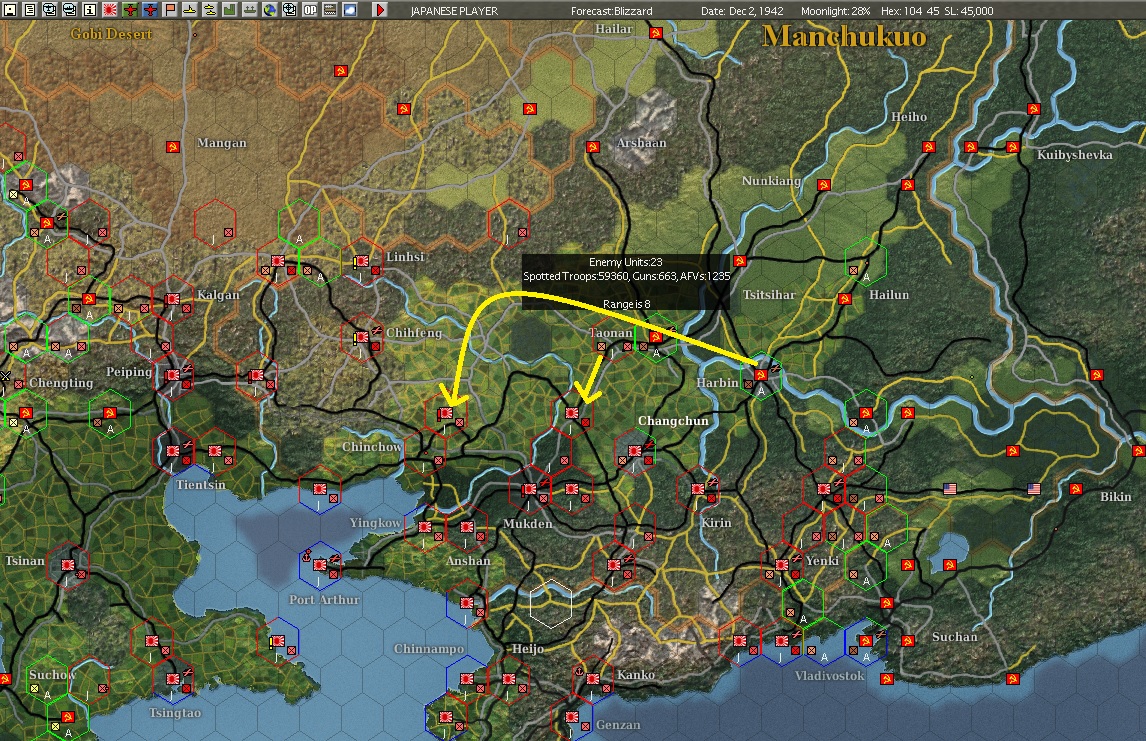Click the Soviet flag left of Kuibyshevka
The image size is (1146, 741).
click(x=1012, y=147)
